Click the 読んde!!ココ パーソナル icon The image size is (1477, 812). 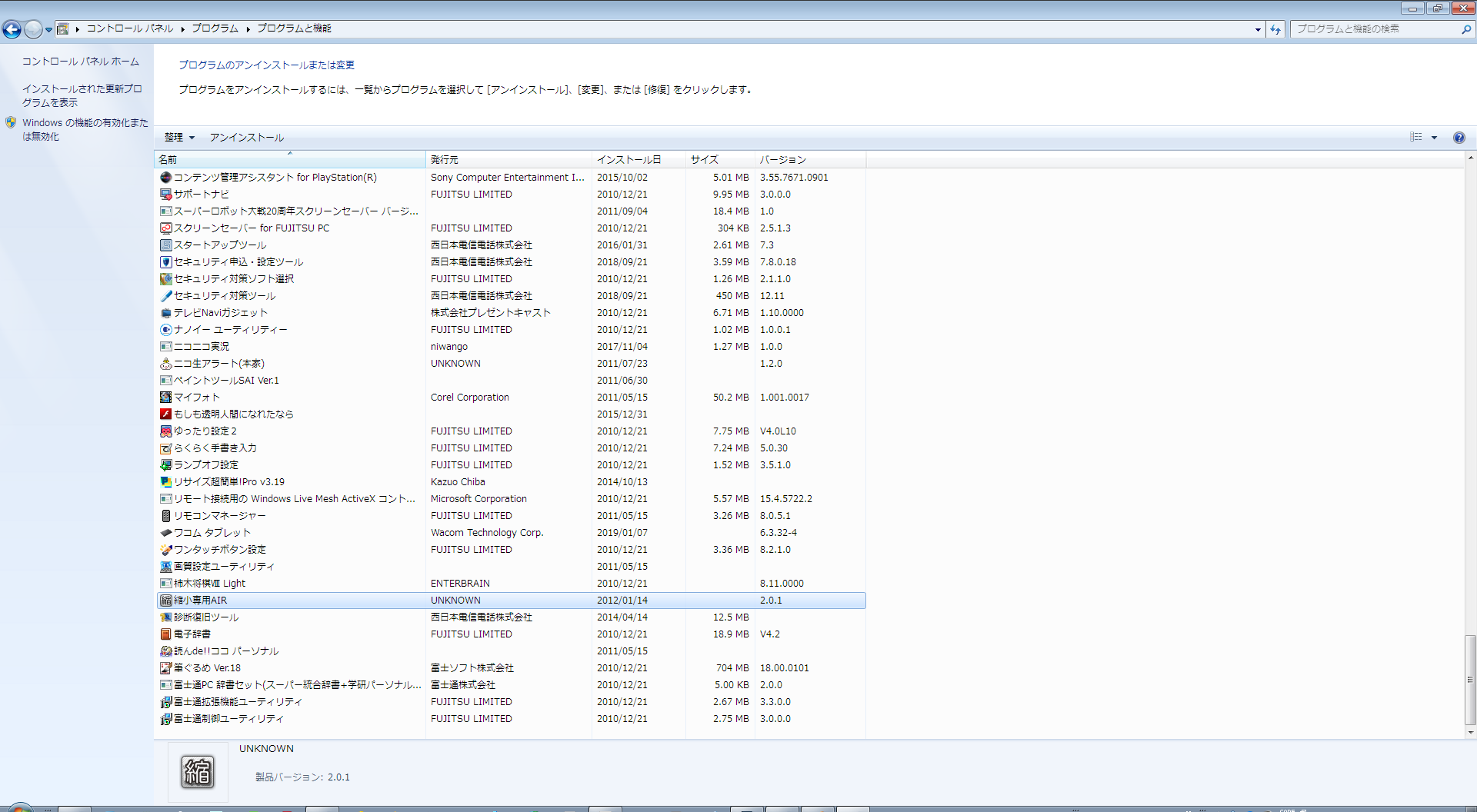[x=165, y=651]
